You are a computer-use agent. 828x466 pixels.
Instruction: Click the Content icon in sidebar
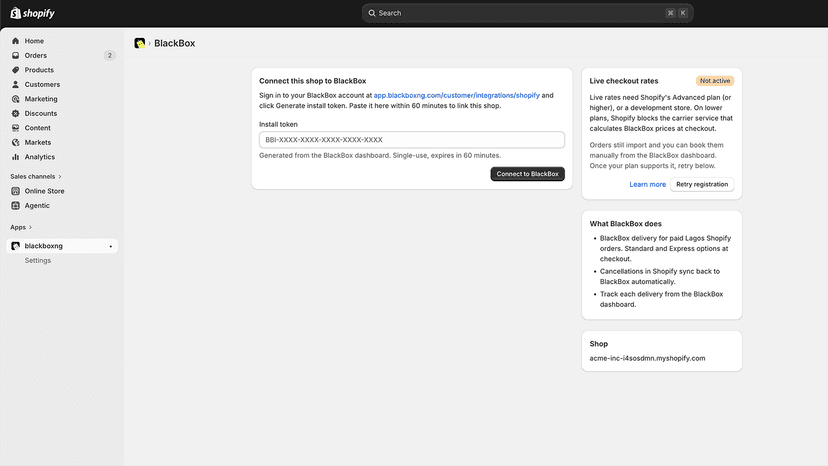(15, 128)
